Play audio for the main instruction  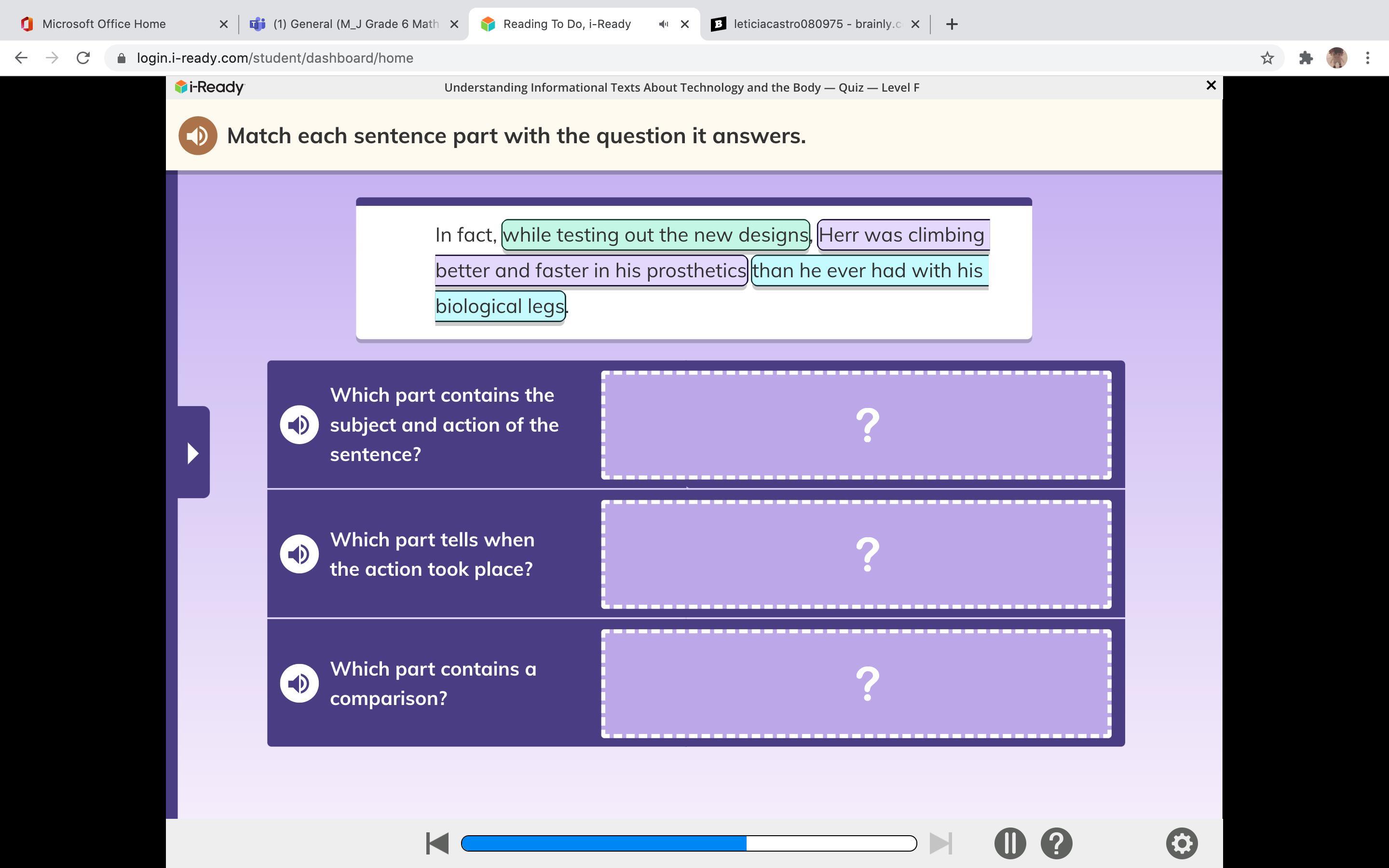[197, 136]
